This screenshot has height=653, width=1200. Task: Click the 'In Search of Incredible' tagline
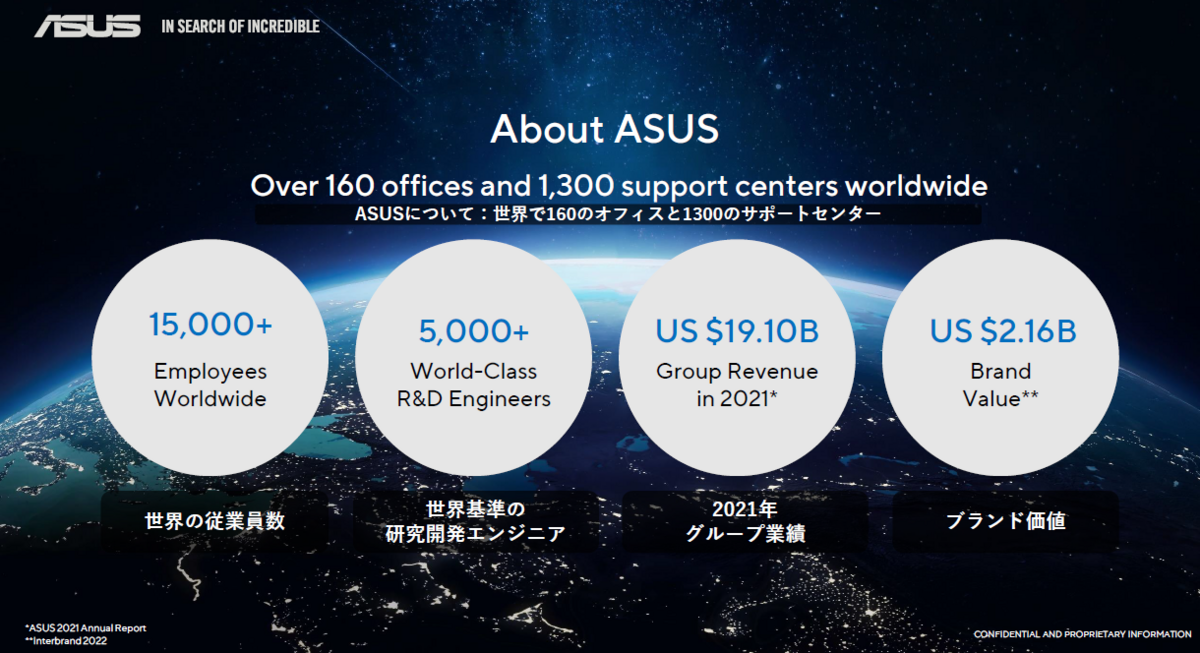click(240, 26)
